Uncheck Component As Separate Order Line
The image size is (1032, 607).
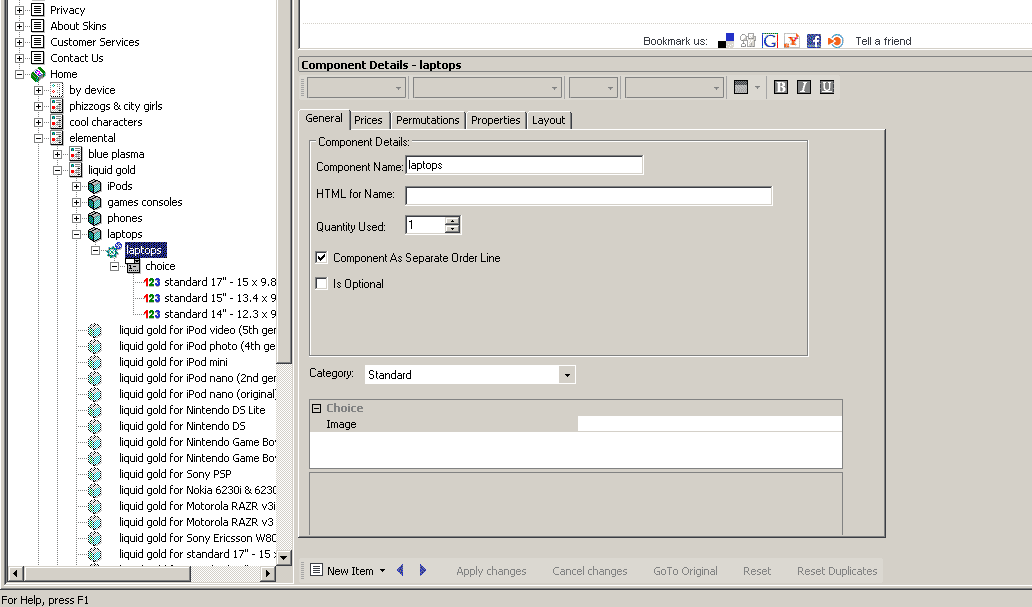coord(322,258)
